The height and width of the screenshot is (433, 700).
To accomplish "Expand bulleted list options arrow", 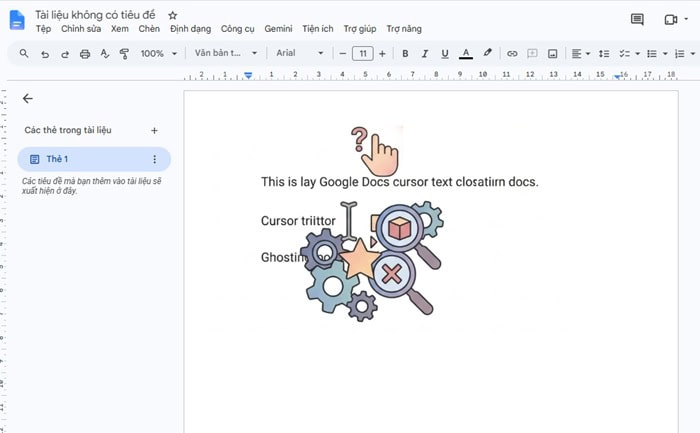I will point(665,54).
